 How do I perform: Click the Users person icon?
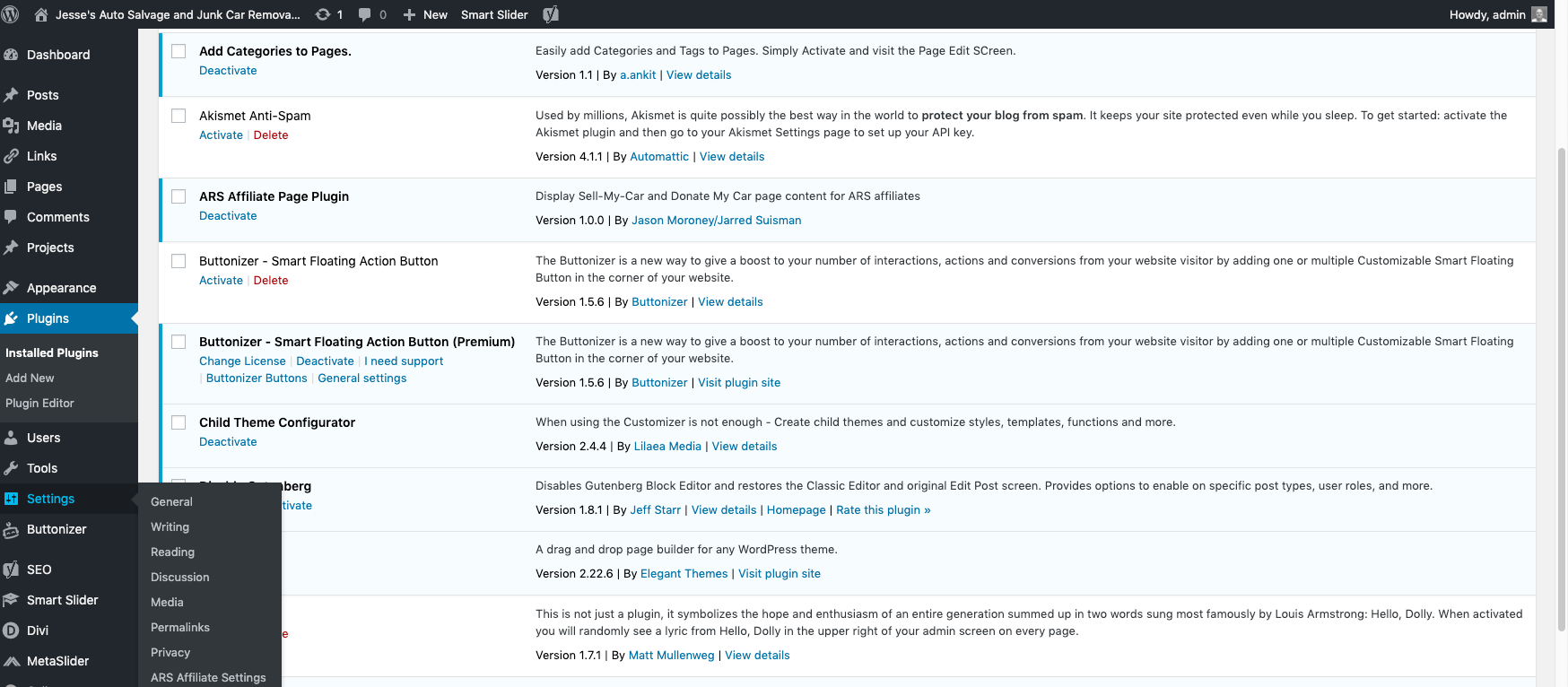(11, 438)
